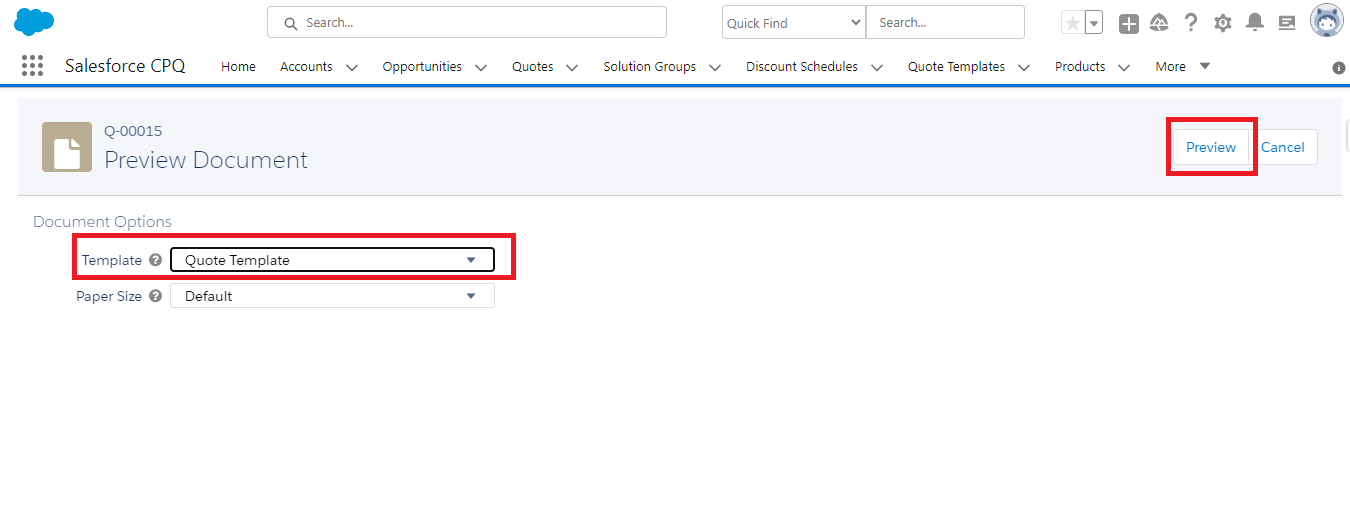1350x512 pixels.
Task: Open the Quick Find dropdown
Action: (x=794, y=22)
